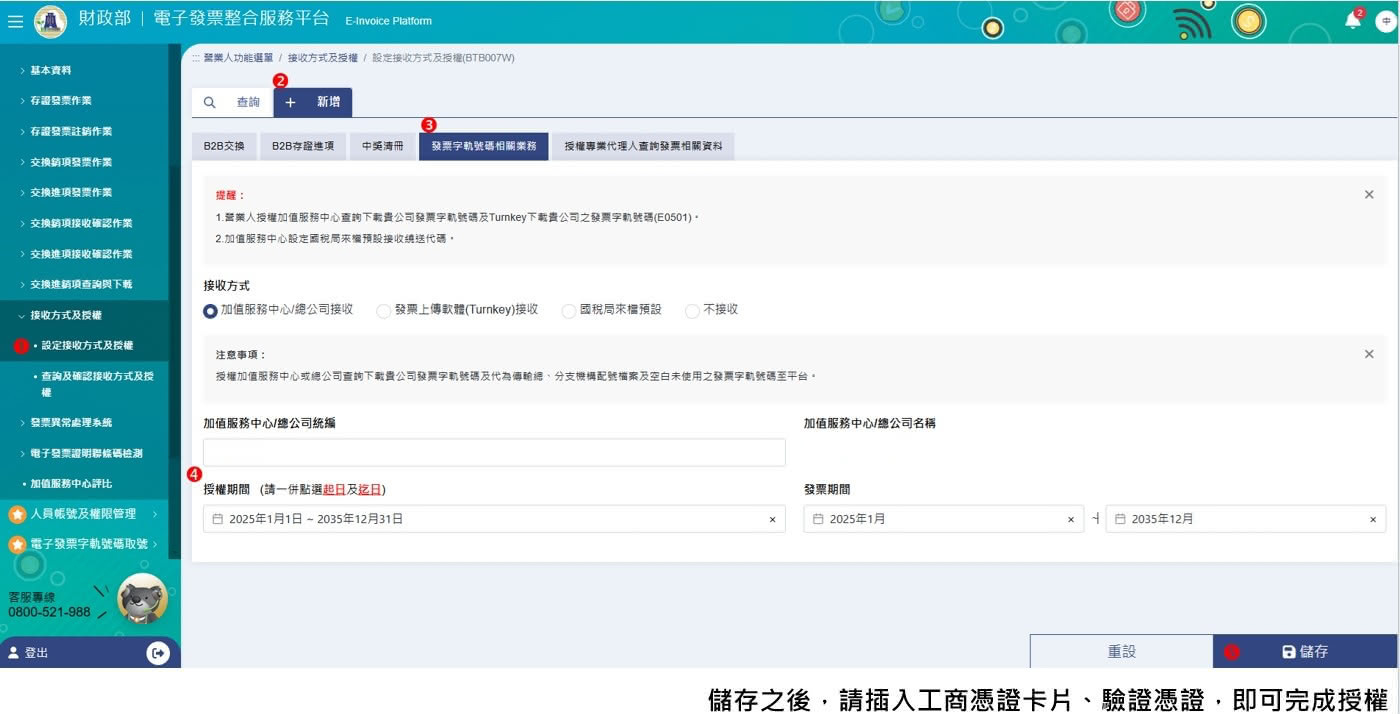The width and height of the screenshot is (1400, 714).
Task: Clear the 2025年1月 invoice period start
Action: [1070, 520]
